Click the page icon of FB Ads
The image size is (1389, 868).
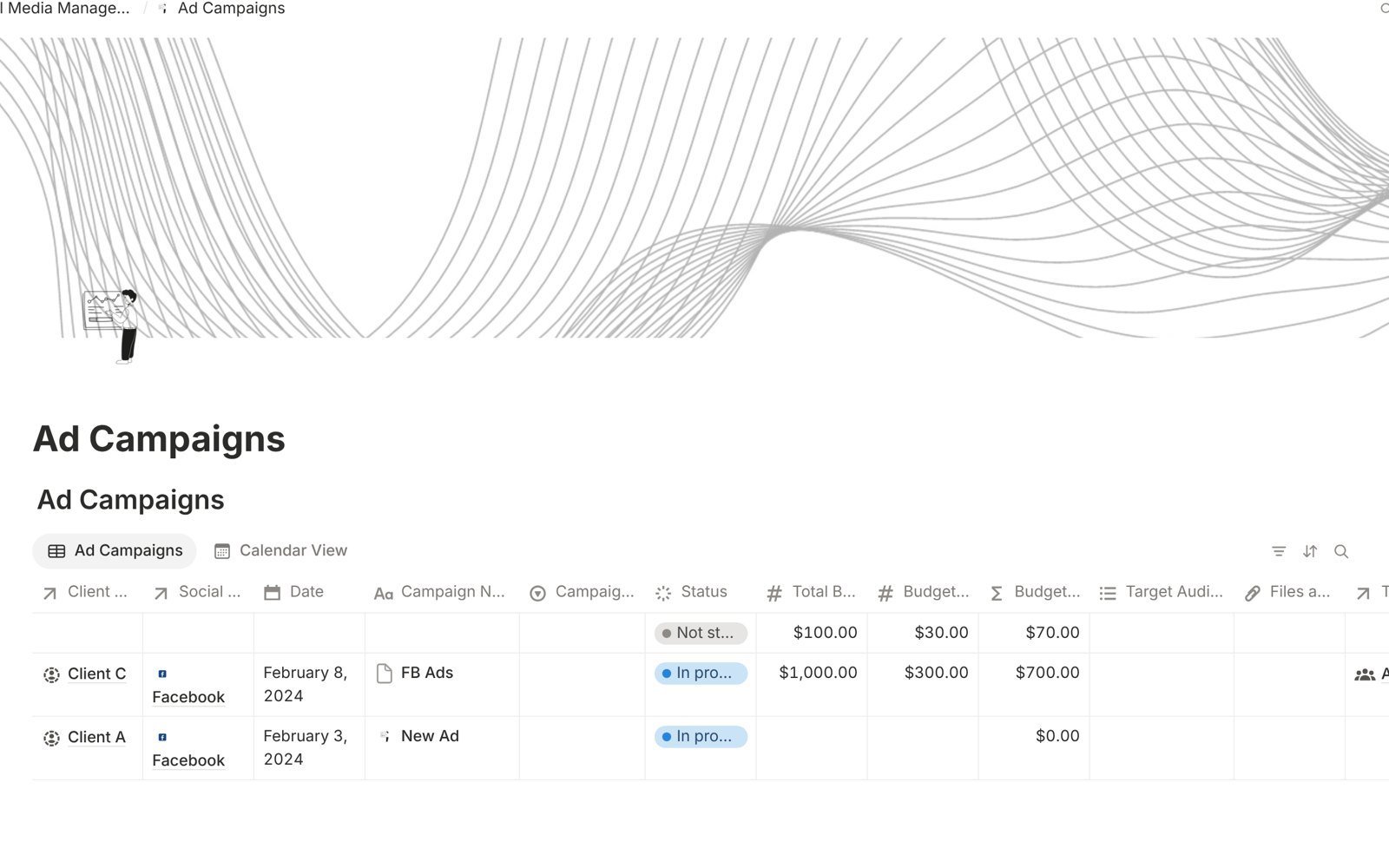point(385,674)
